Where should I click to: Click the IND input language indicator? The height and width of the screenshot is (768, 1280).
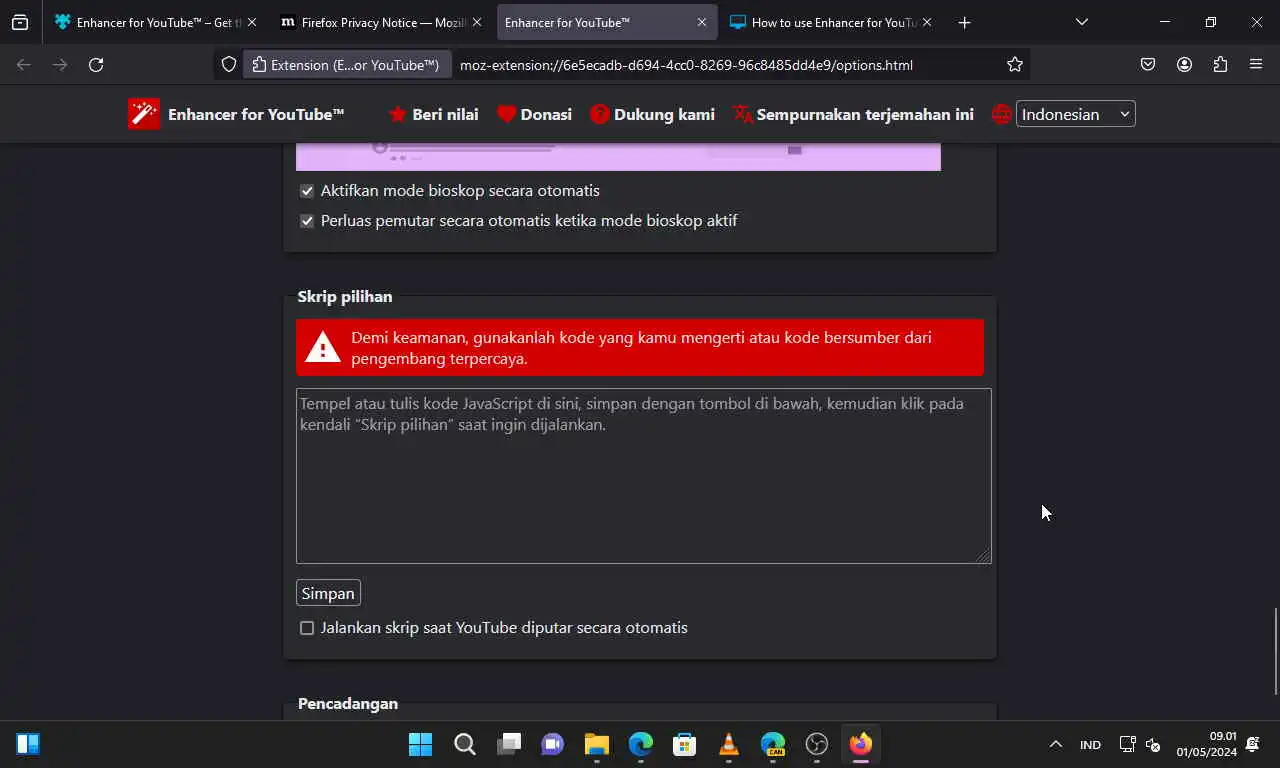(x=1090, y=744)
